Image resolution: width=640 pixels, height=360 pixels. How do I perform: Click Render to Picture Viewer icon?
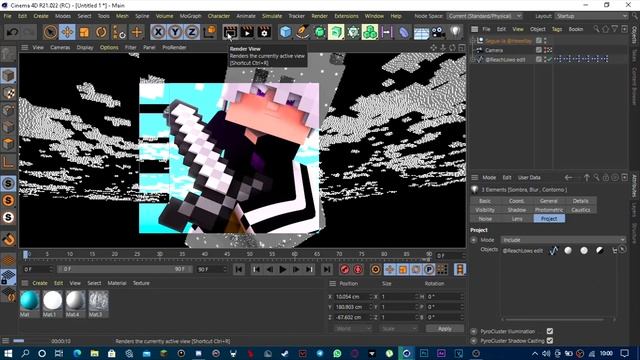[247, 32]
